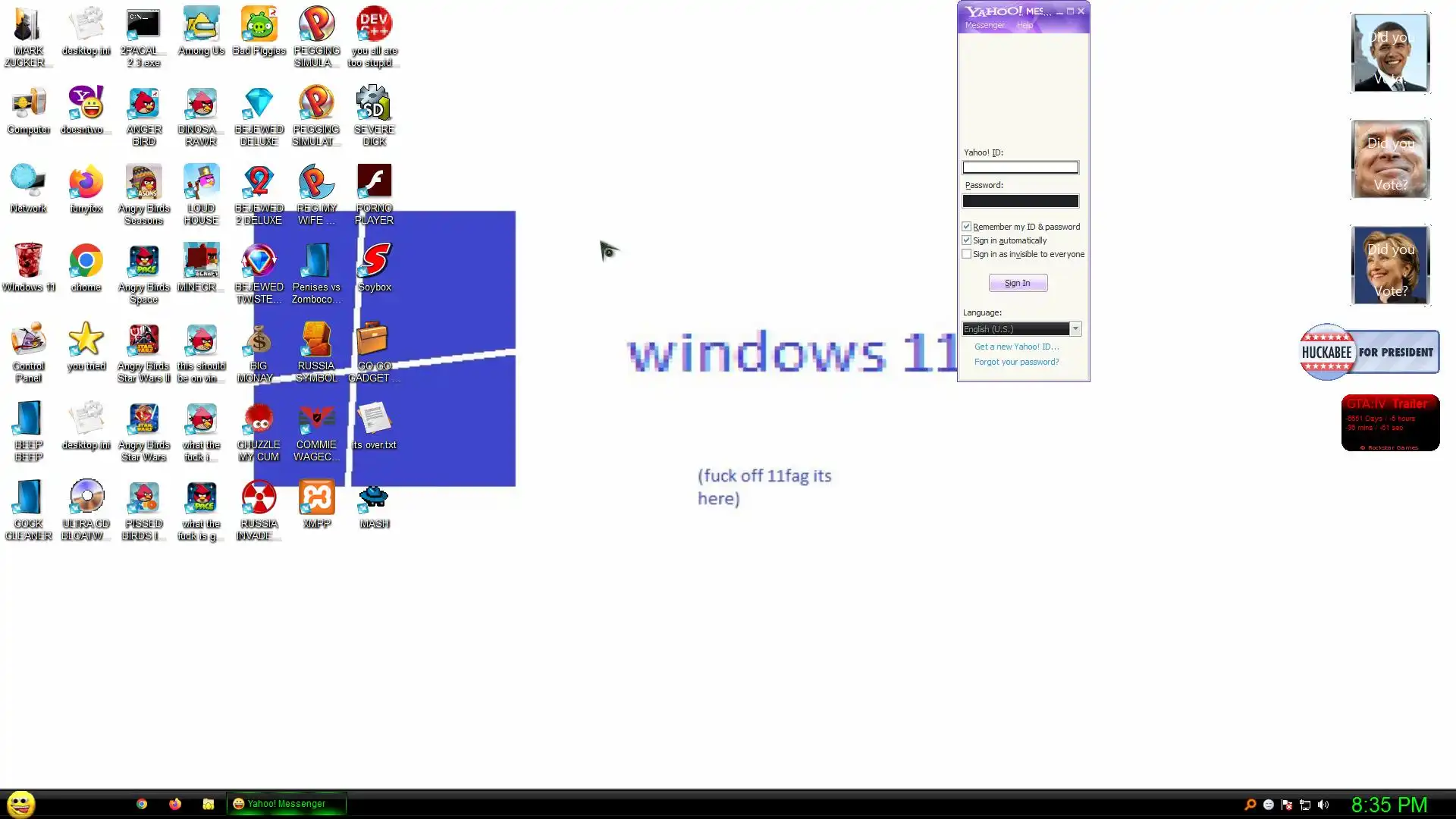Focus the Yahoo! ID input field
Image resolution: width=1456 pixels, height=819 pixels.
(x=1020, y=168)
